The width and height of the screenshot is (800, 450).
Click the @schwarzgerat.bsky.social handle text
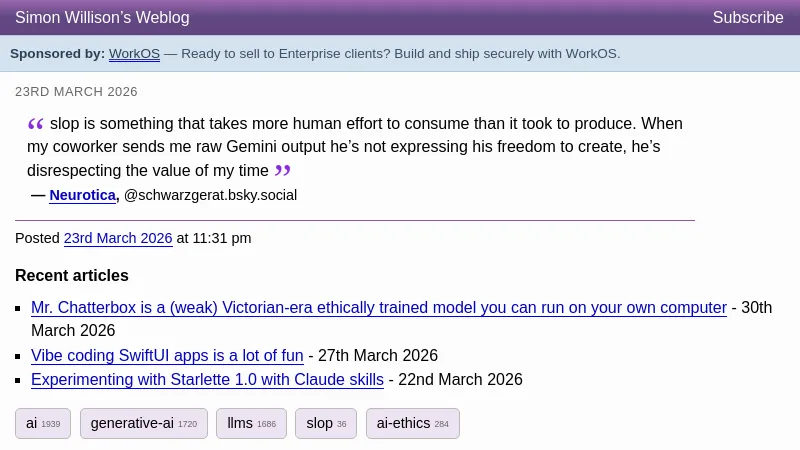tap(210, 196)
